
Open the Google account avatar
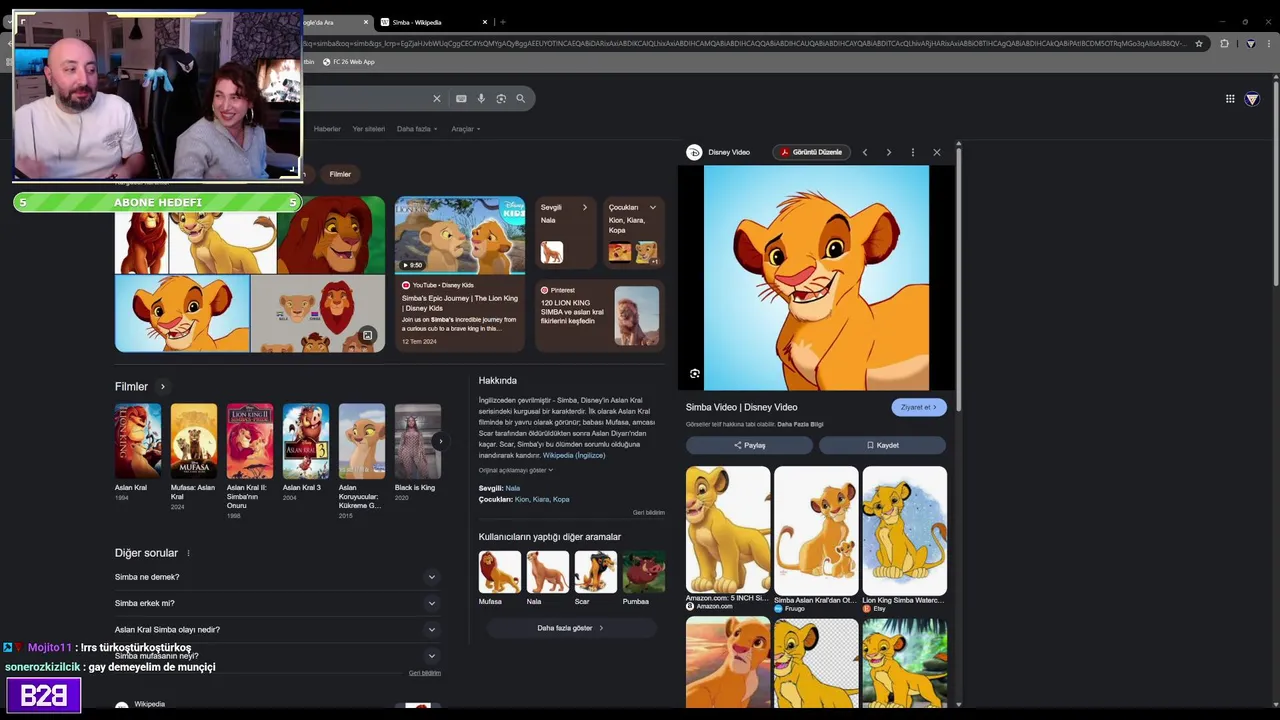click(1252, 98)
